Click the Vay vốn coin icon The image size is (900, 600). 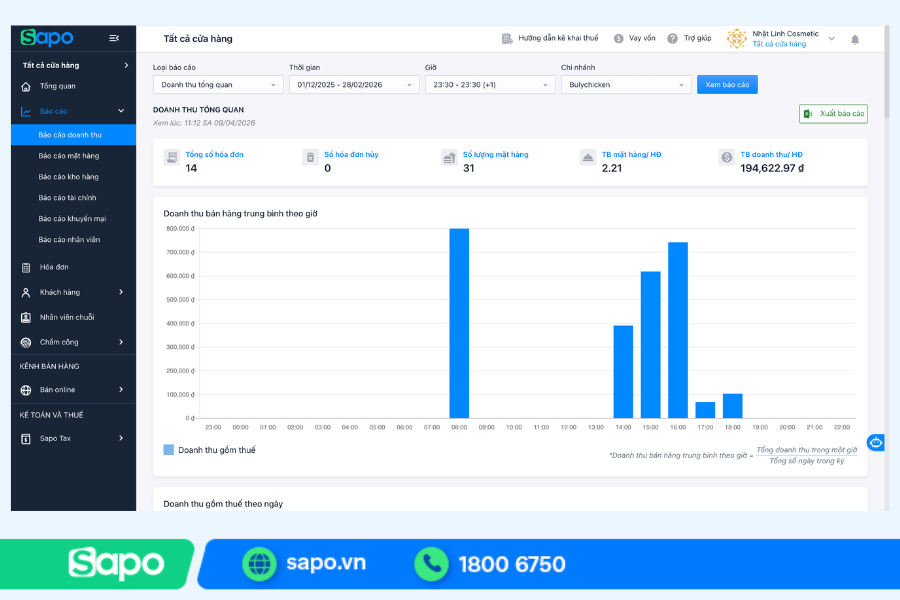(619, 38)
